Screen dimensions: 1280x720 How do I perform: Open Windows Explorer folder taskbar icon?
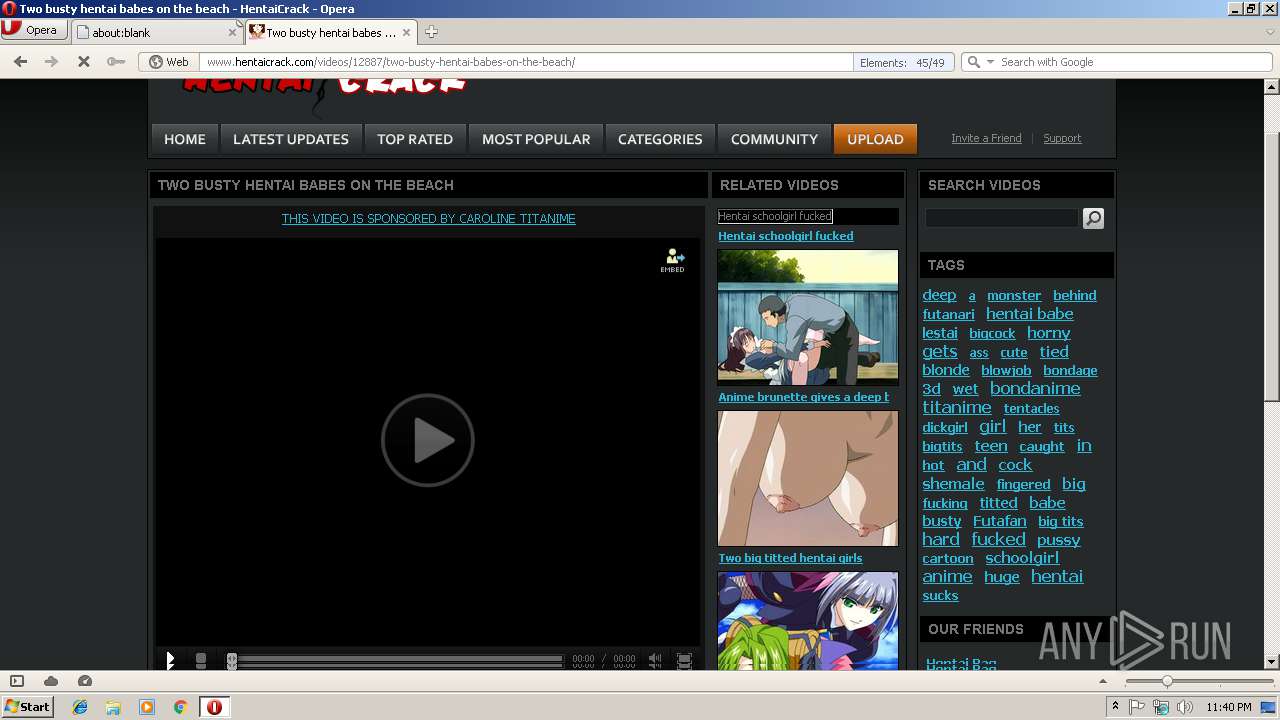click(113, 707)
